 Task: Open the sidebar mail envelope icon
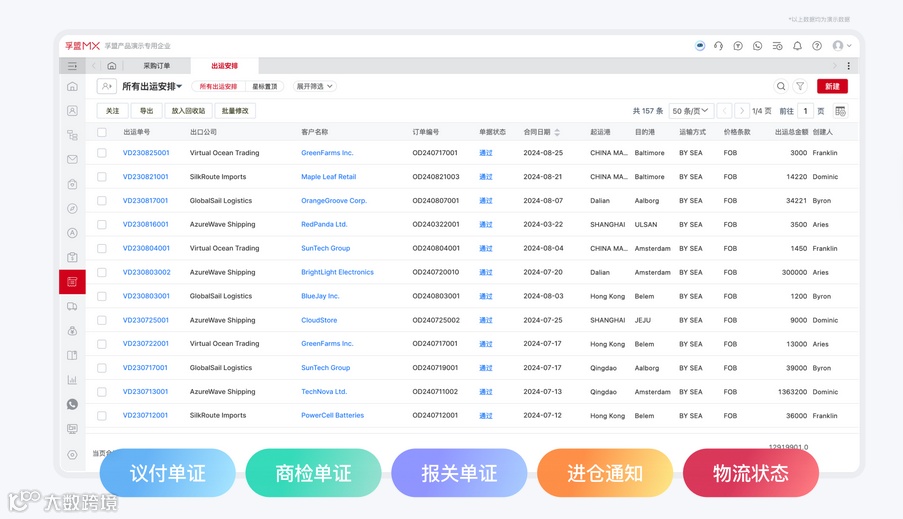coord(72,160)
